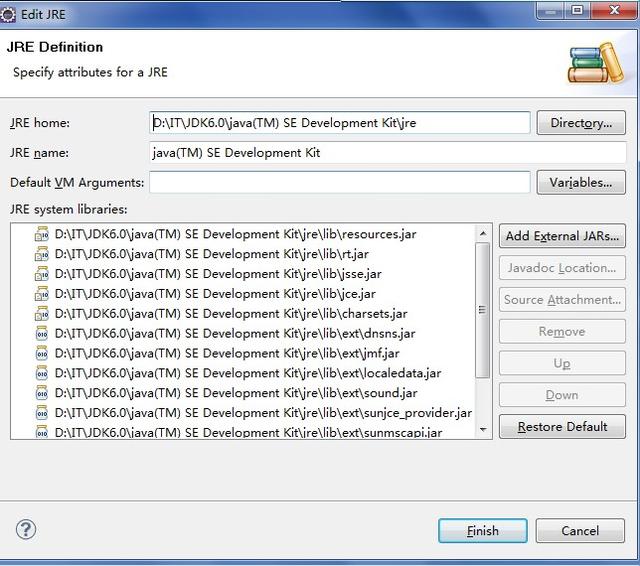Select the ext\localedata.jar library entry
Viewport: 640px width, 566px height.
pyautogui.click(x=248, y=373)
